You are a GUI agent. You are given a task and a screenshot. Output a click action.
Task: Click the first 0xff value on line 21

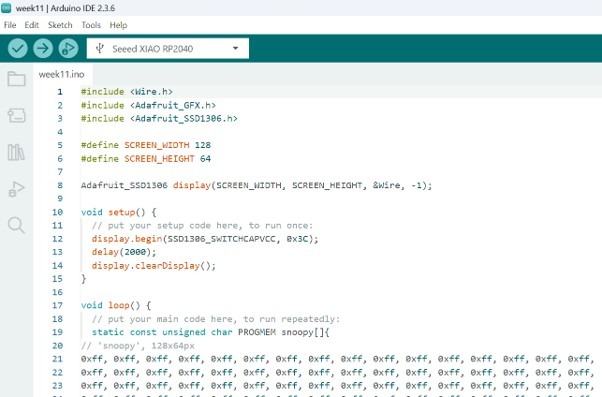coord(92,359)
